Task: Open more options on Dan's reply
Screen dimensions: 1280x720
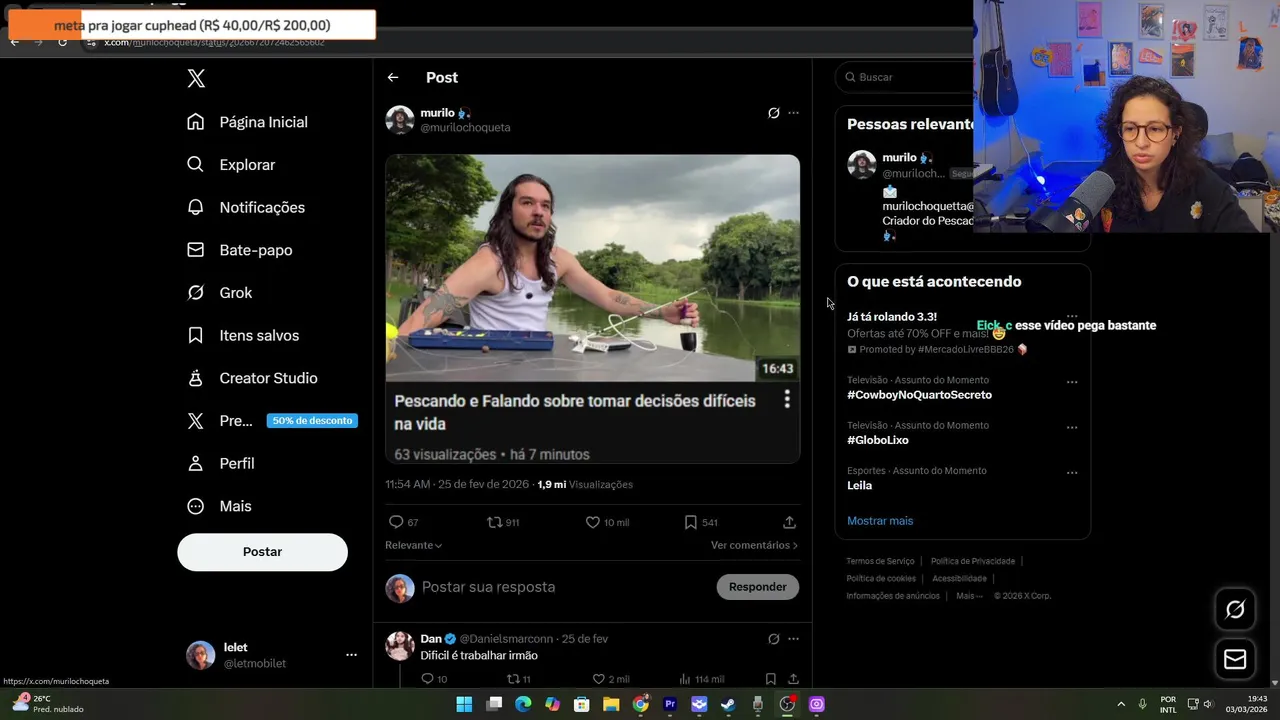Action: (x=793, y=639)
